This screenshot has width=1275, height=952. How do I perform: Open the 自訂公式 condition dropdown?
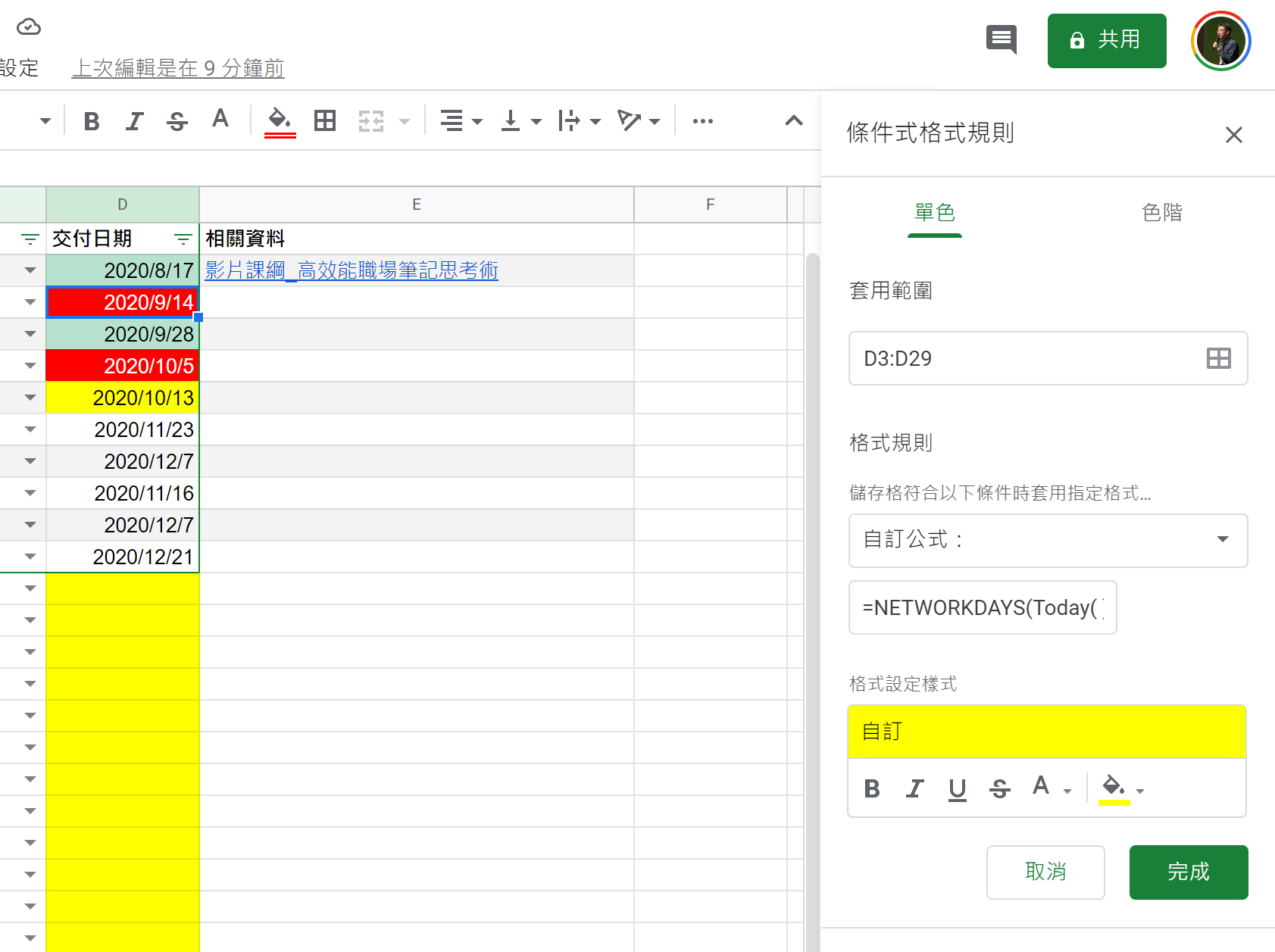point(1048,540)
